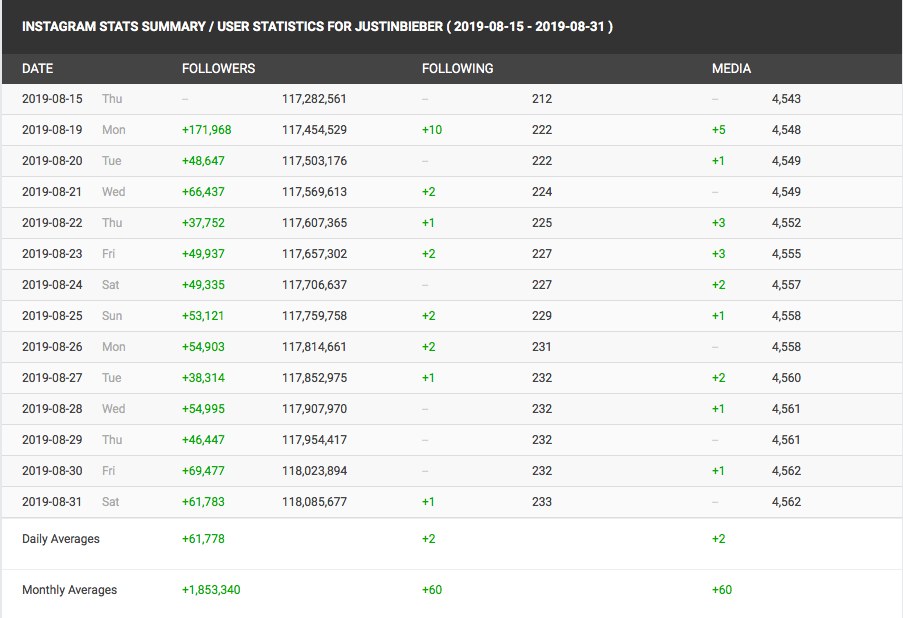Click date 2019-08-29

(x=52, y=441)
